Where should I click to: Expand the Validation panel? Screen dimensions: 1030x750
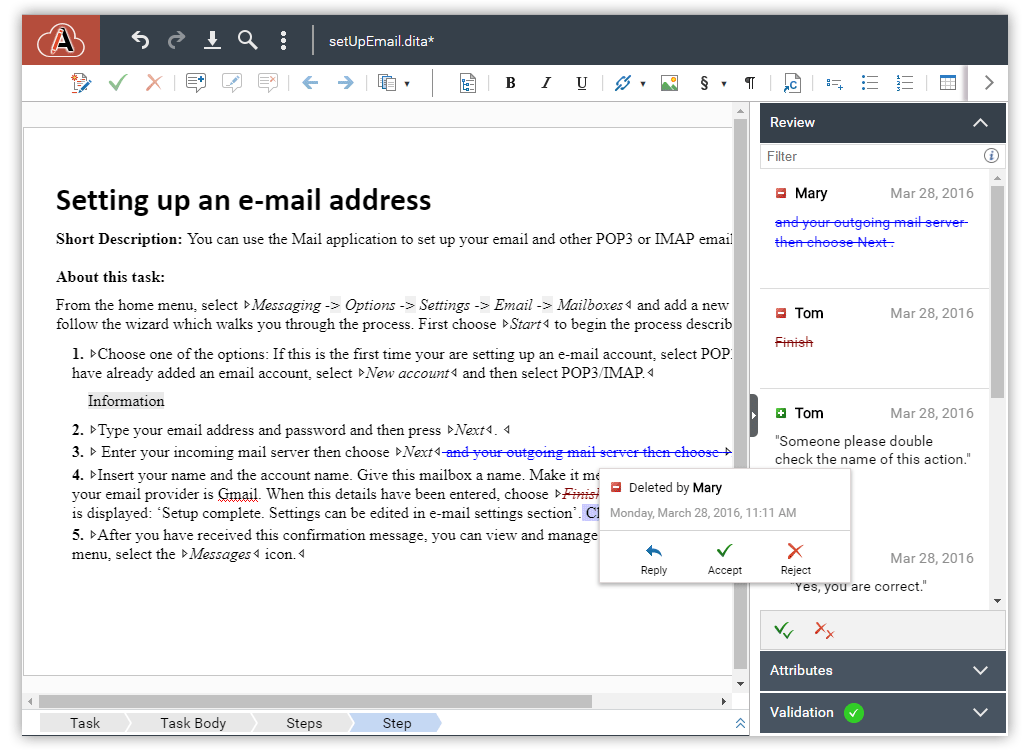tap(883, 713)
